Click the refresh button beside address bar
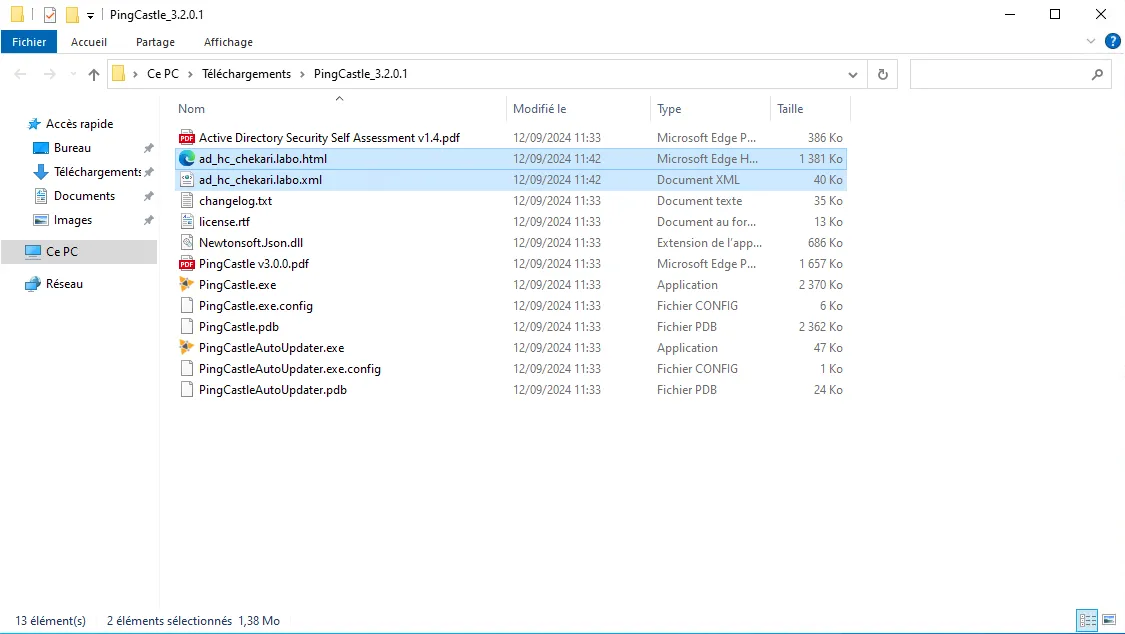Image resolution: width=1125 pixels, height=634 pixels. click(x=882, y=74)
